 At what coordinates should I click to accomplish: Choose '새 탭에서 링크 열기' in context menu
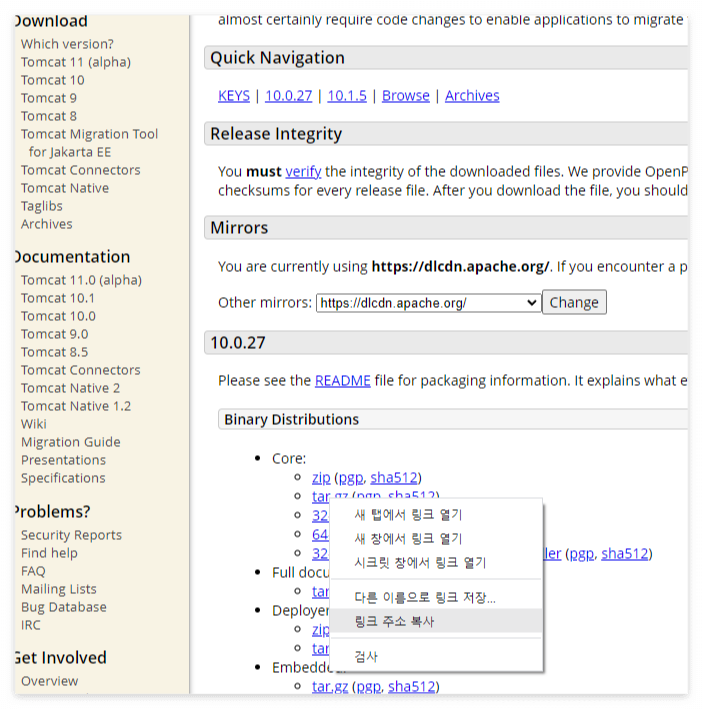coord(436,515)
